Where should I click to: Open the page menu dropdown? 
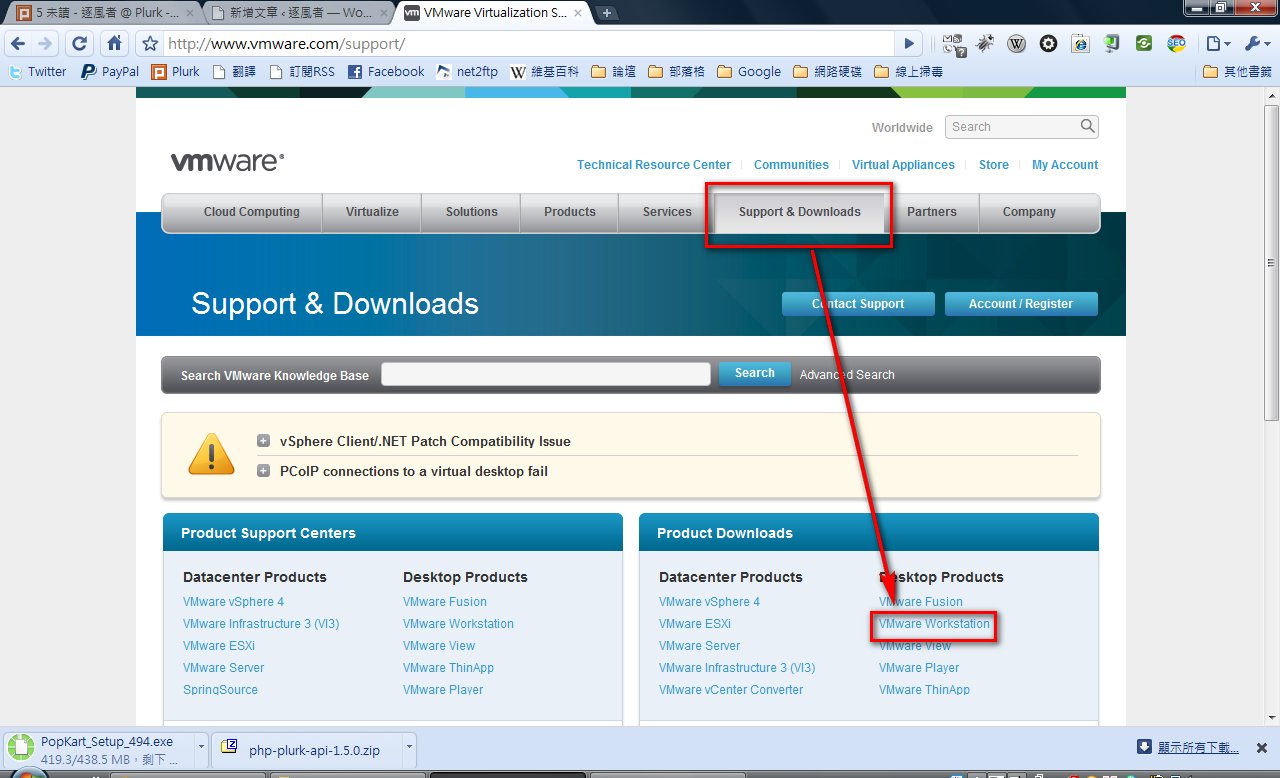[1218, 44]
